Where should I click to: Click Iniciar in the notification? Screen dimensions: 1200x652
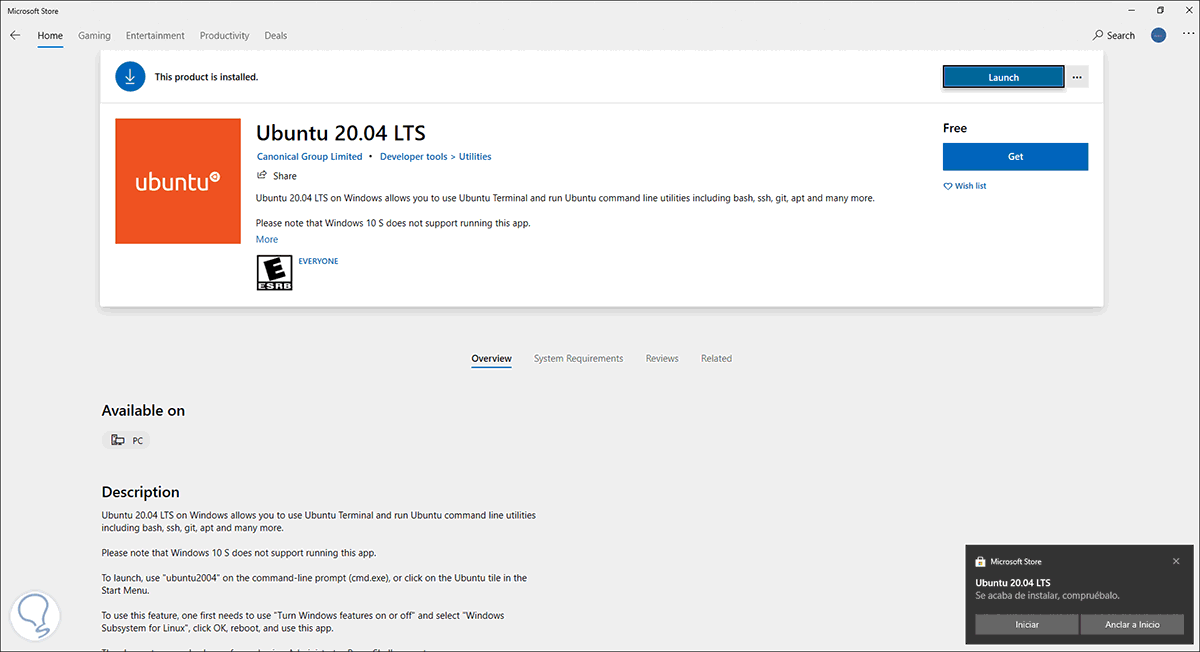coord(1027,624)
